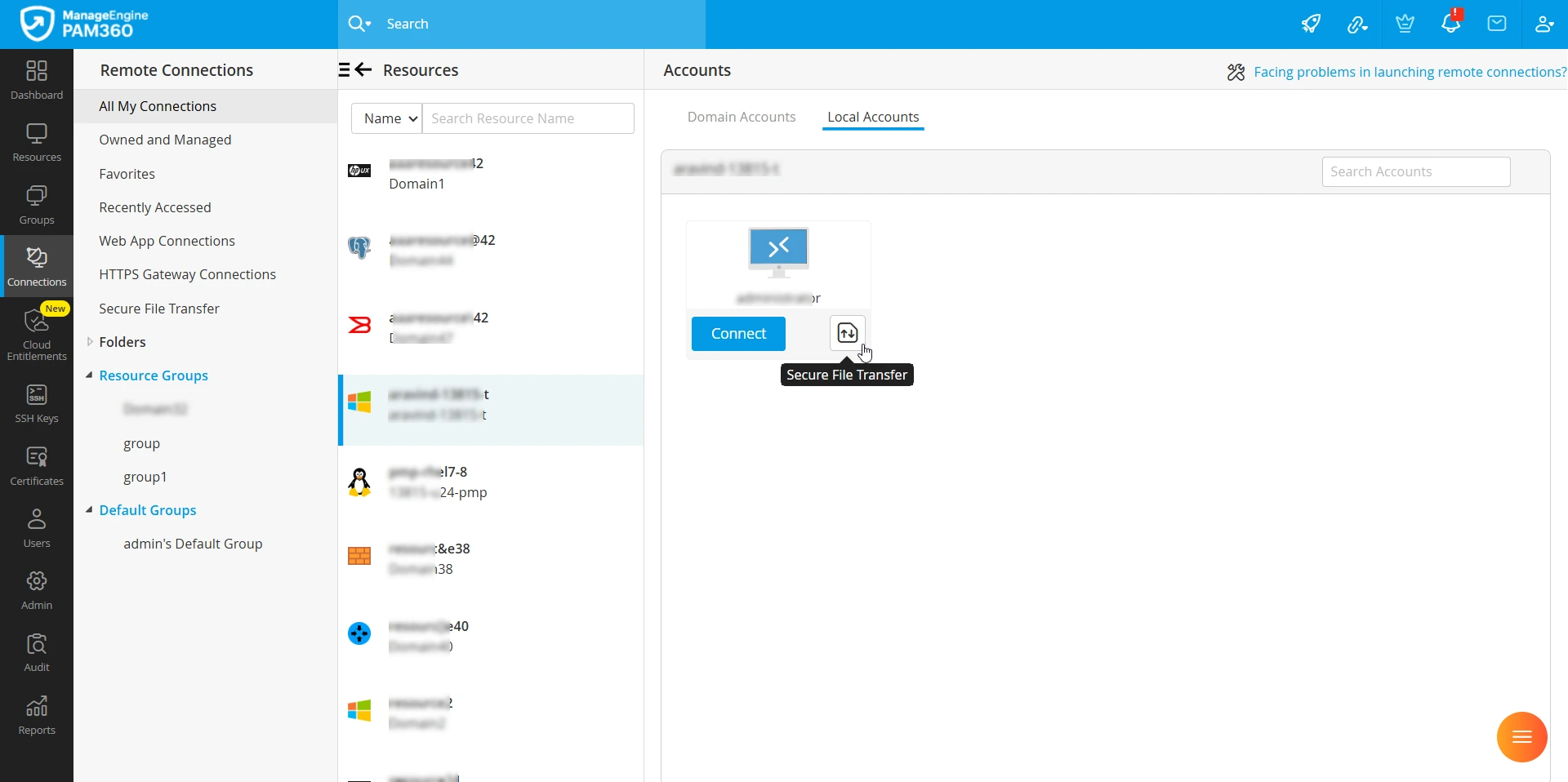Click the Secure File Transfer icon button
Image resolution: width=1568 pixels, height=782 pixels.
847,333
